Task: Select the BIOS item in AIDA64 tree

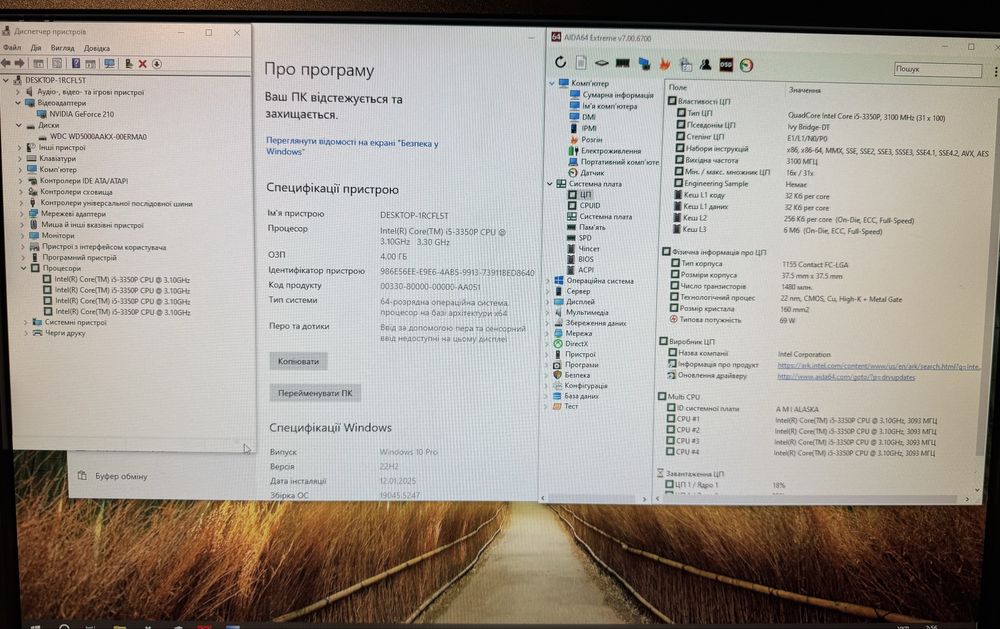Action: [x=580, y=259]
